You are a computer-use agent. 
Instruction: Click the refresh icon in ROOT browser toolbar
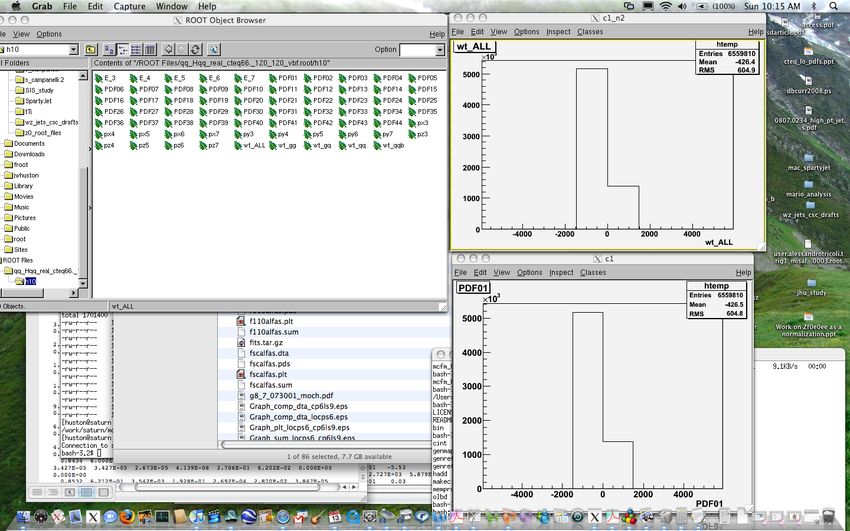(x=196, y=50)
